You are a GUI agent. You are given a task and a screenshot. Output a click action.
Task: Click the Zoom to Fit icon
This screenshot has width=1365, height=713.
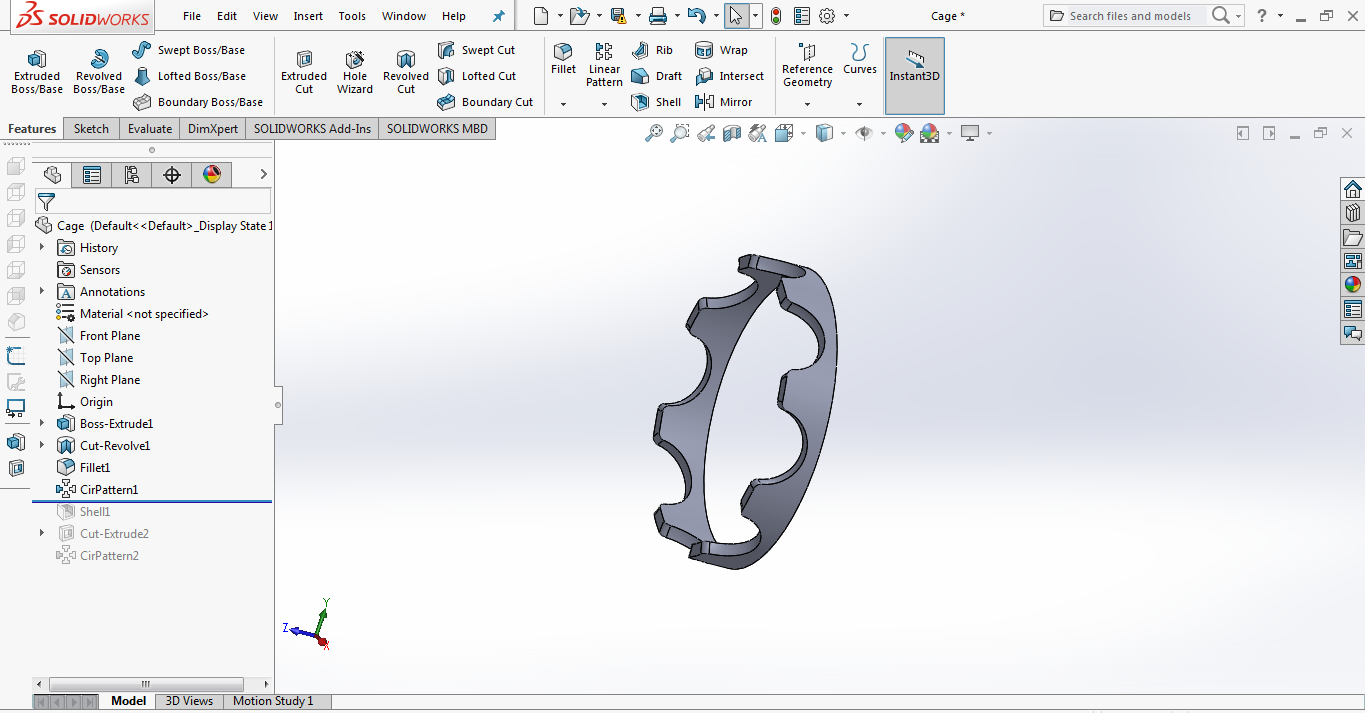pyautogui.click(x=654, y=133)
